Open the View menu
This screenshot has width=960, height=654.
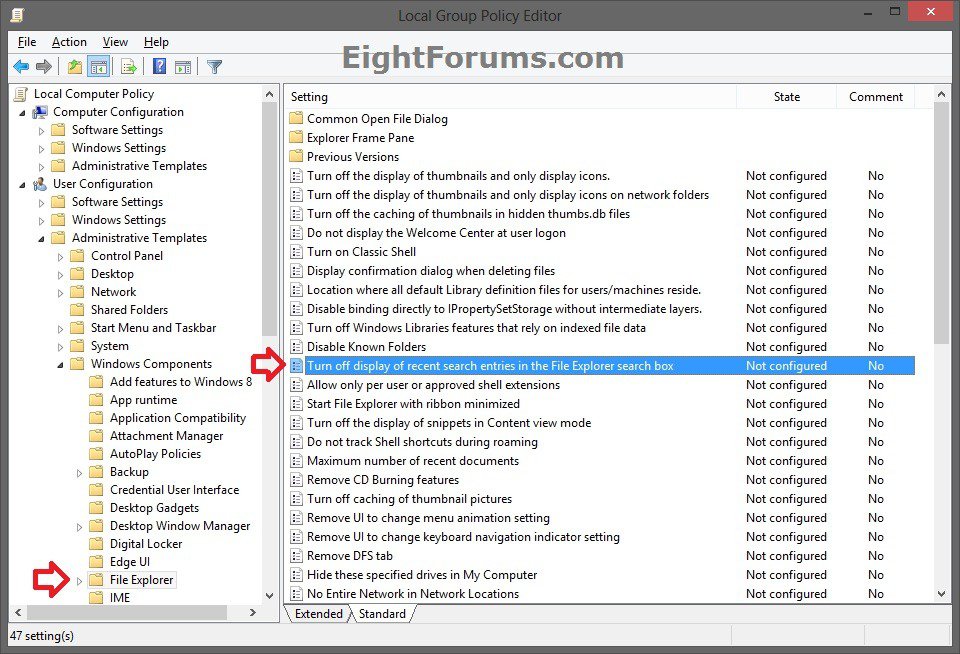click(115, 42)
